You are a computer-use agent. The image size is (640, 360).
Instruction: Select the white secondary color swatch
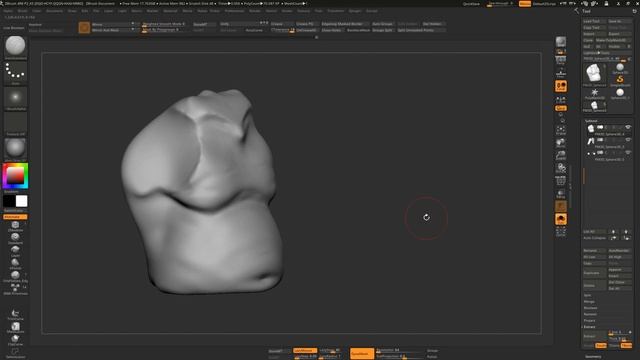tap(21, 201)
